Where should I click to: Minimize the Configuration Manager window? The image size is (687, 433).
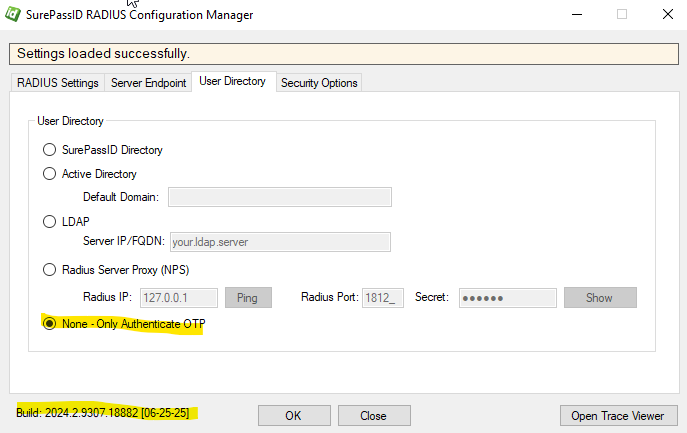coord(577,14)
